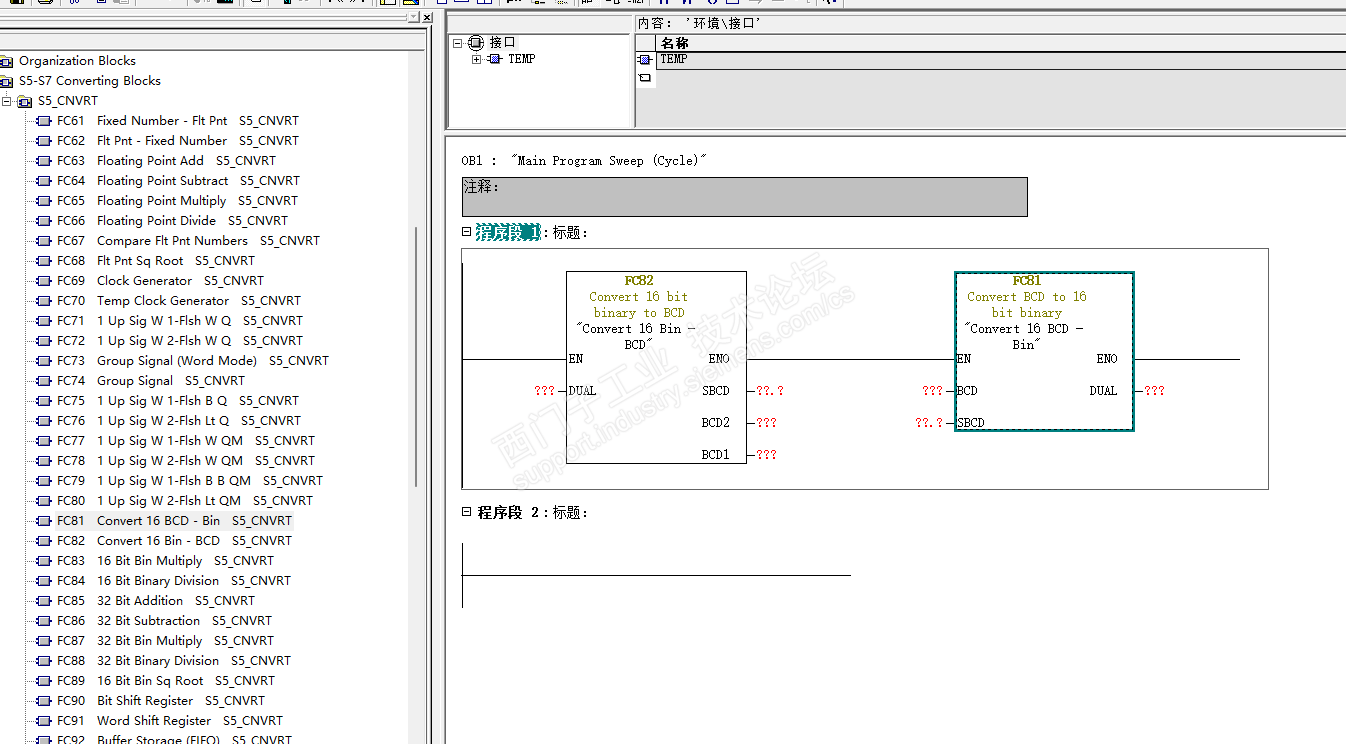Select FC81 Convert 16 BCD - Bin in tree
This screenshot has height=744, width=1346.
click(x=175, y=521)
